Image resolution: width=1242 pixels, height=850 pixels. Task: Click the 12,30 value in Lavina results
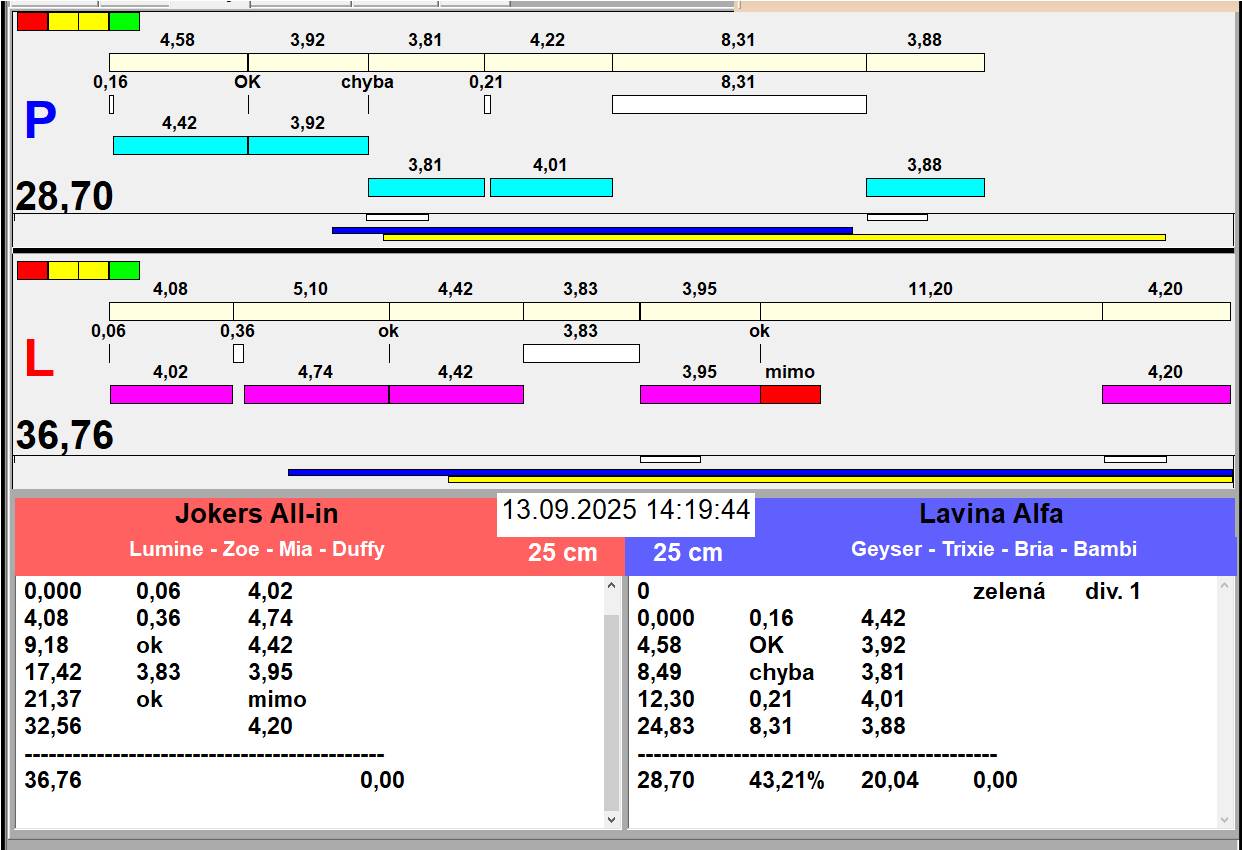point(666,699)
